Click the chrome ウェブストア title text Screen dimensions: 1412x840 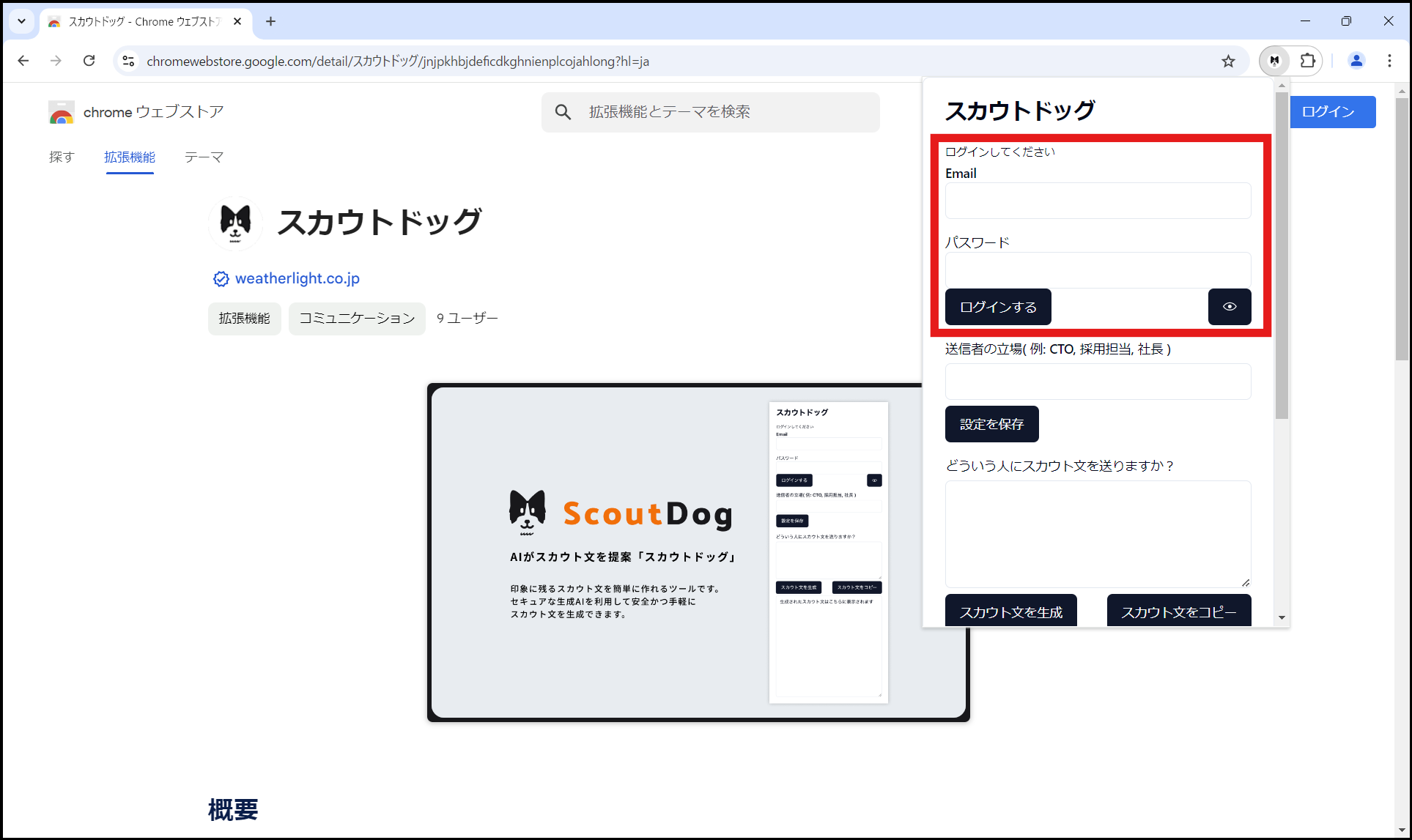(x=154, y=112)
